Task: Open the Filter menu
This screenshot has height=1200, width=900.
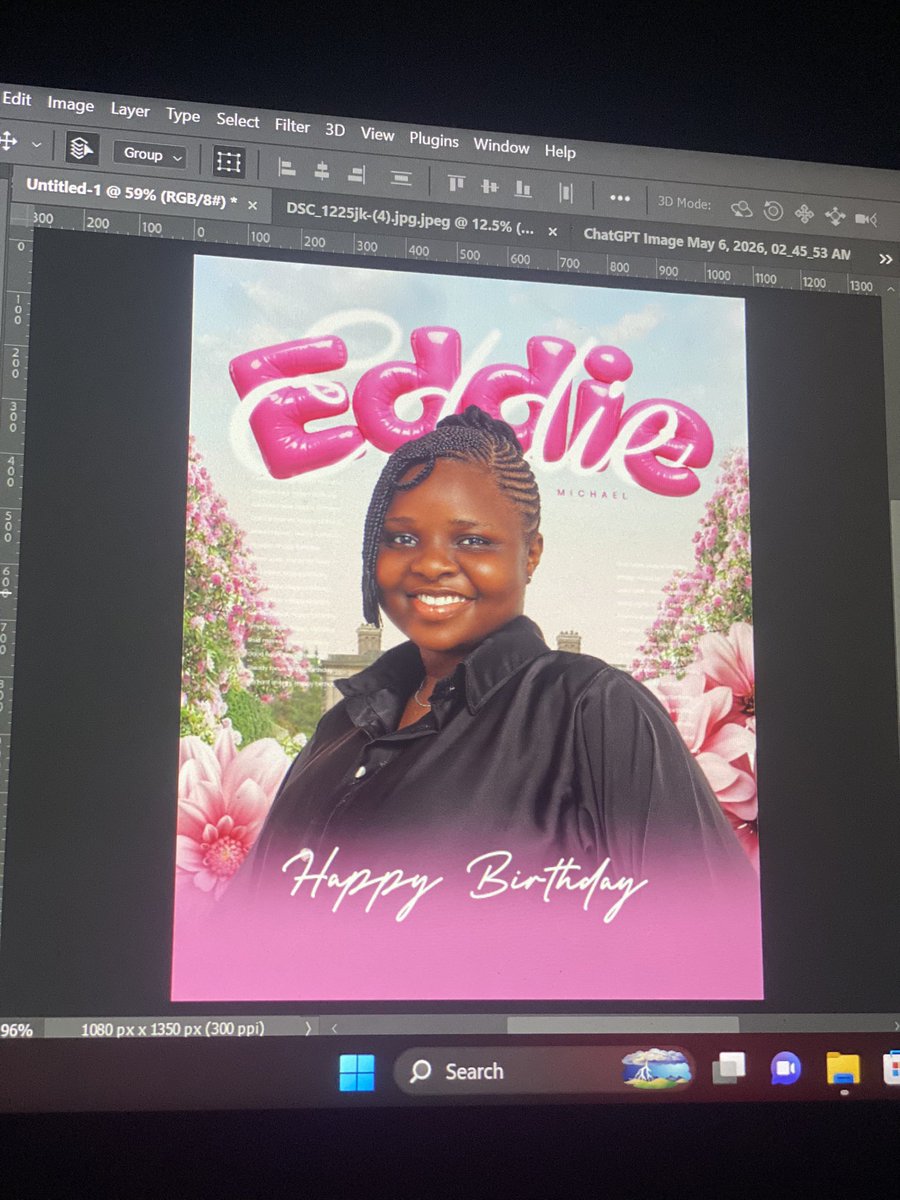Action: tap(292, 125)
